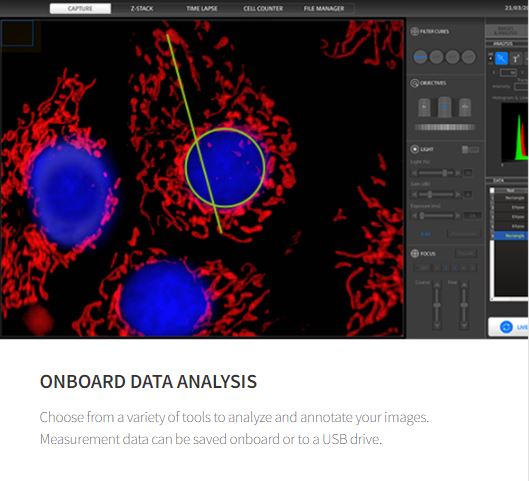
Task: Click the coarse focus up arrow
Action: [x=437, y=286]
